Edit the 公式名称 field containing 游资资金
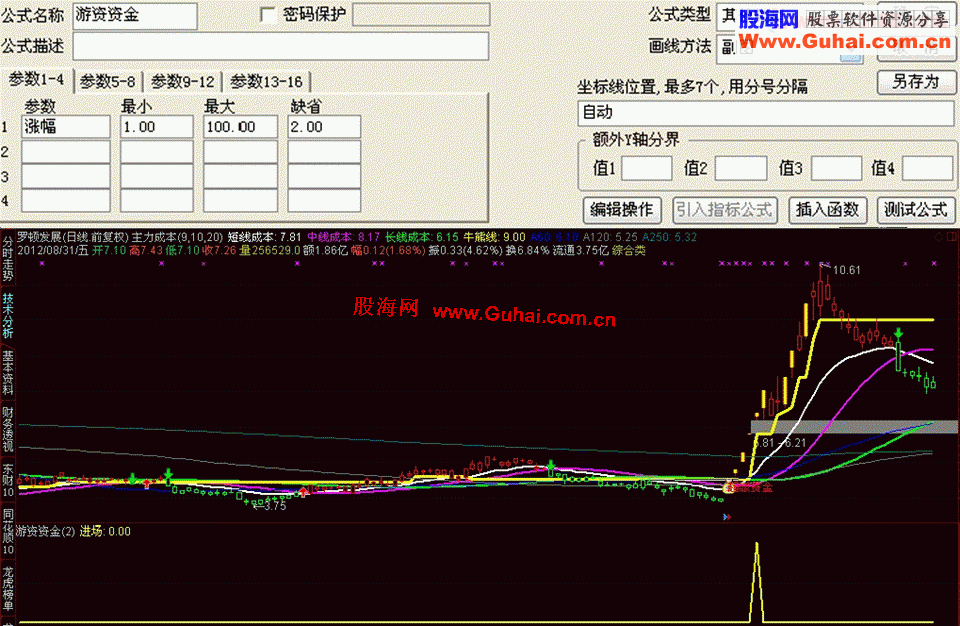960x626 pixels. pyautogui.click(x=135, y=16)
